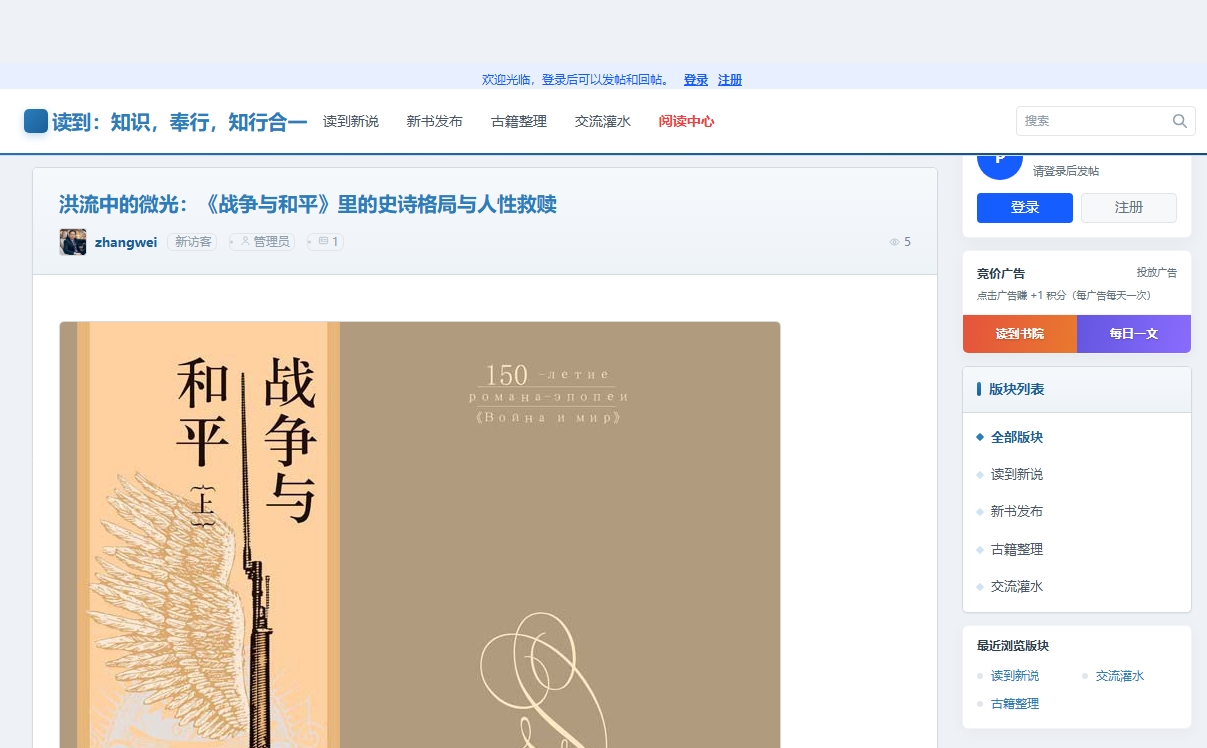Click the 新访客 user tag
Viewport: 1207px width, 748px height.
[x=192, y=242]
